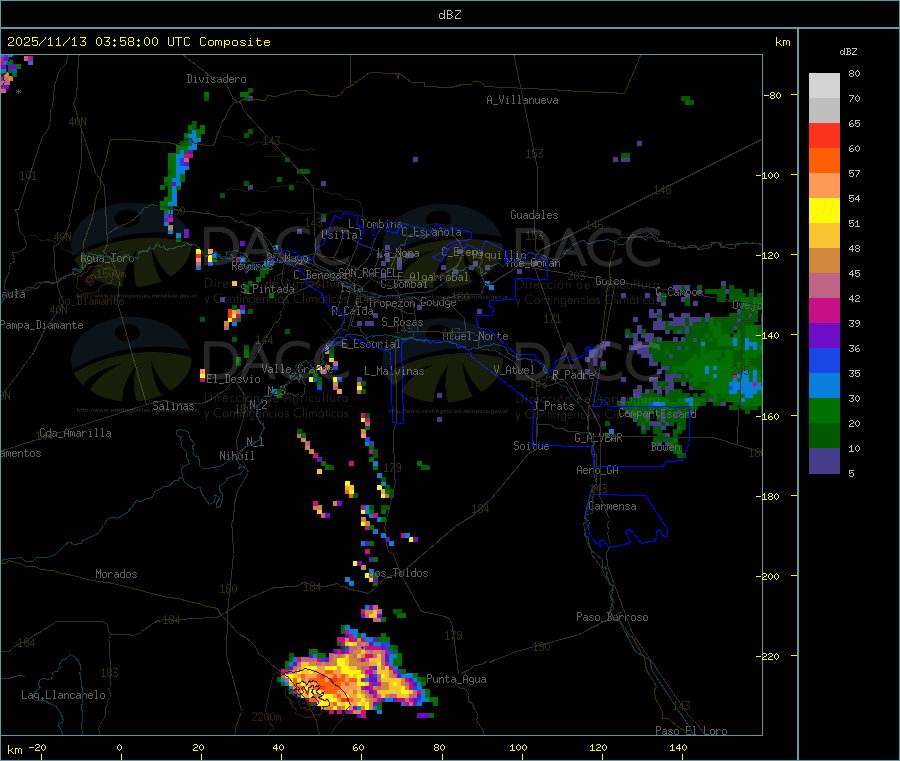Screen dimensions: 900x761
Task: Click the Morados place name
Action: pos(116,574)
